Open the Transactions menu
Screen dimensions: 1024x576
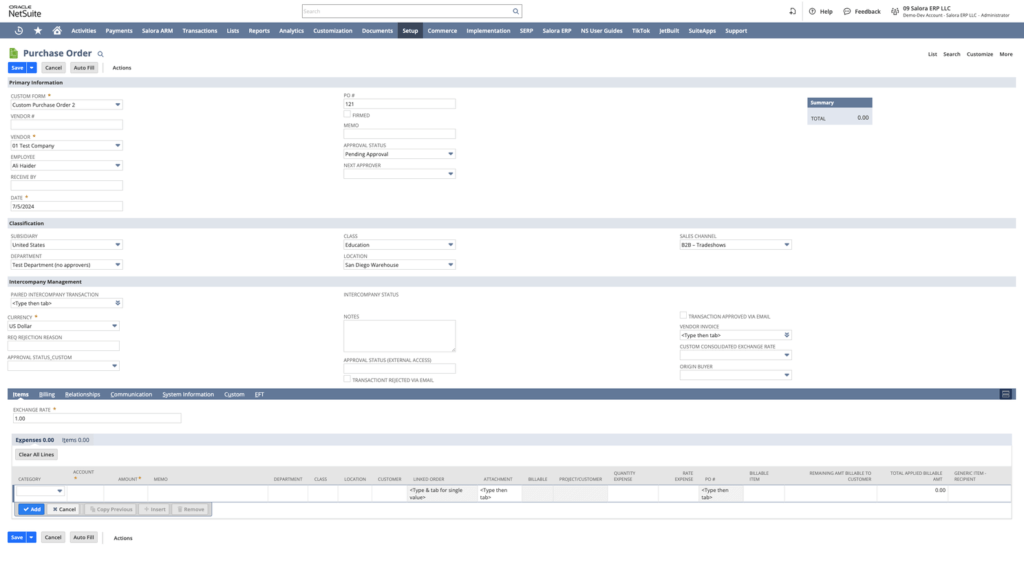200,31
